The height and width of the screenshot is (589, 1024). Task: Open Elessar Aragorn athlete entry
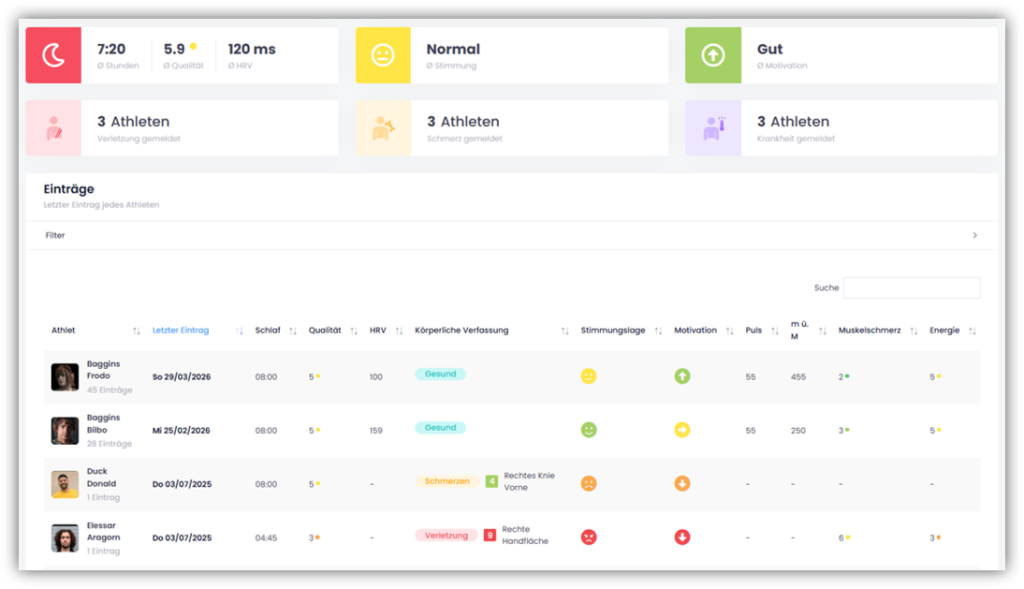tap(103, 531)
